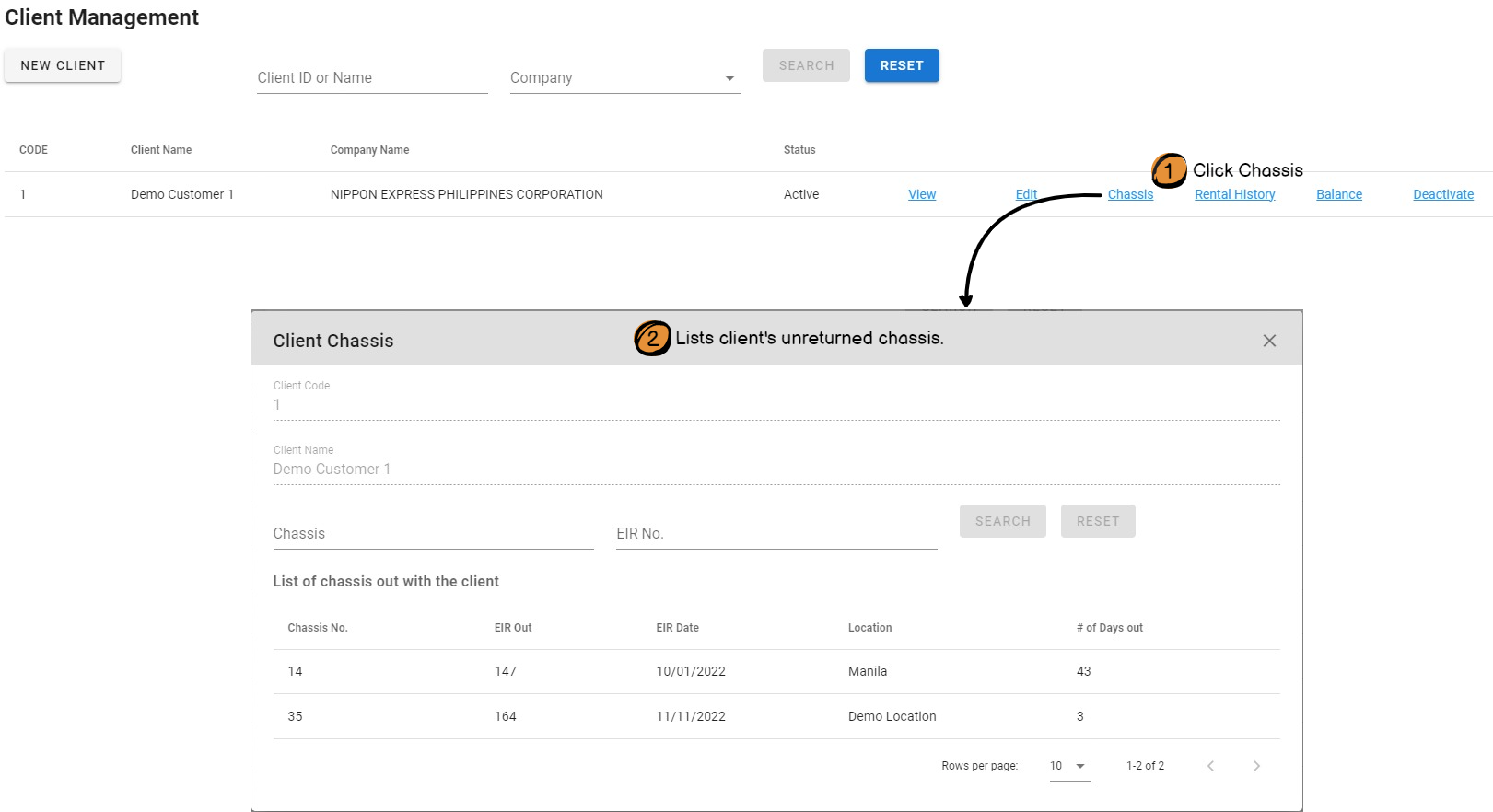
Task: Click Edit link for Demo Customer 1
Action: pos(1026,194)
